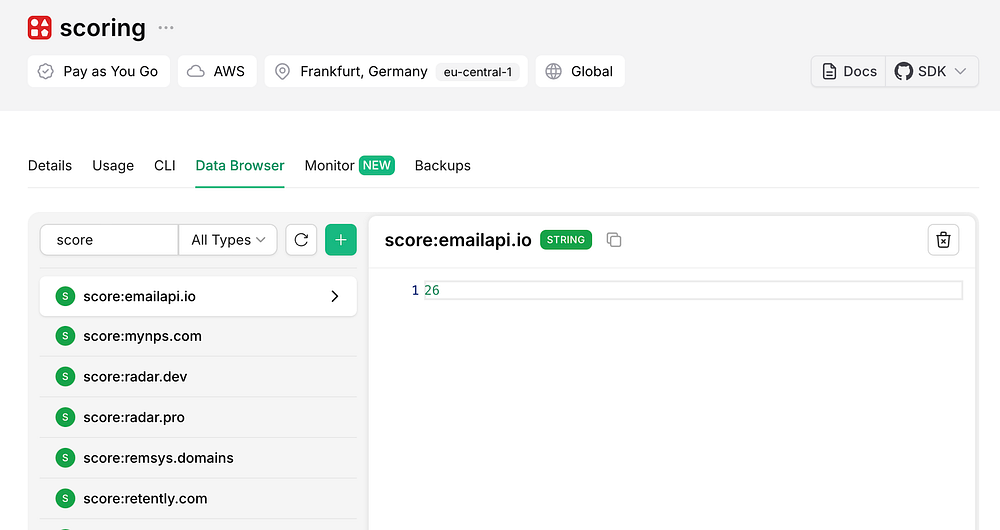
Task: Select the score:retently.com key
Action: click(198, 499)
